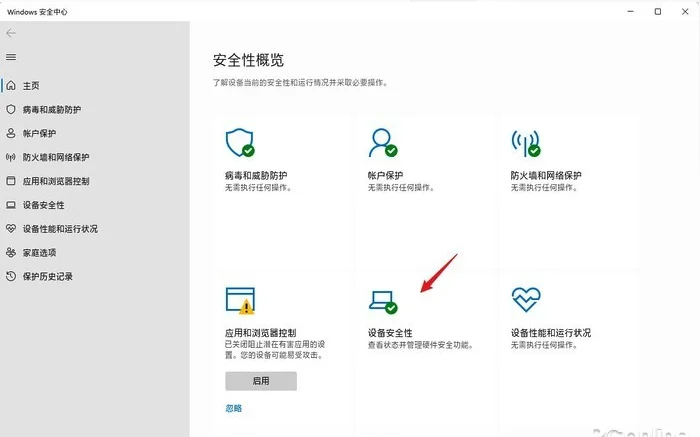Click the large laptop icon of 设备安全性 card
700x437 pixels.
coord(383,302)
